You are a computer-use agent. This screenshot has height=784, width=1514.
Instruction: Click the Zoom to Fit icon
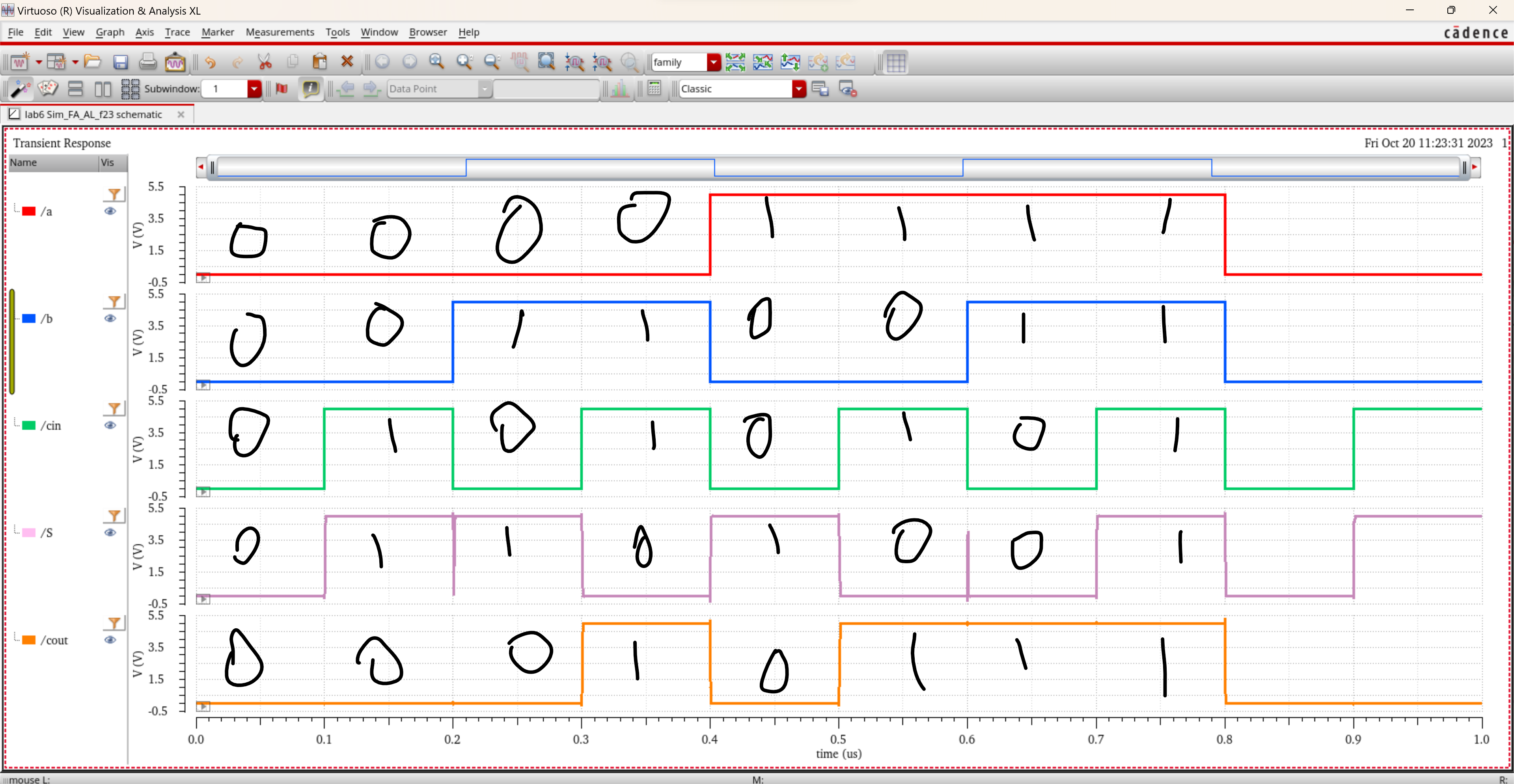pyautogui.click(x=546, y=62)
